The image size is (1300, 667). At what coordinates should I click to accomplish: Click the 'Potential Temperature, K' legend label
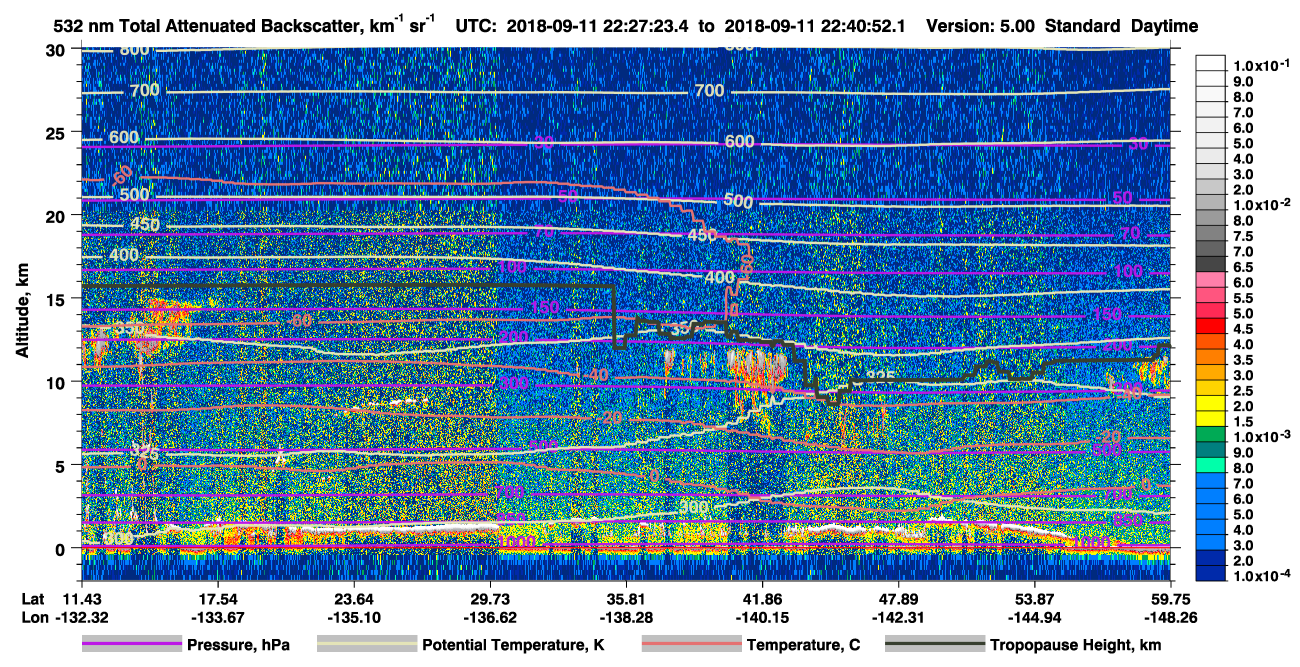click(513, 645)
